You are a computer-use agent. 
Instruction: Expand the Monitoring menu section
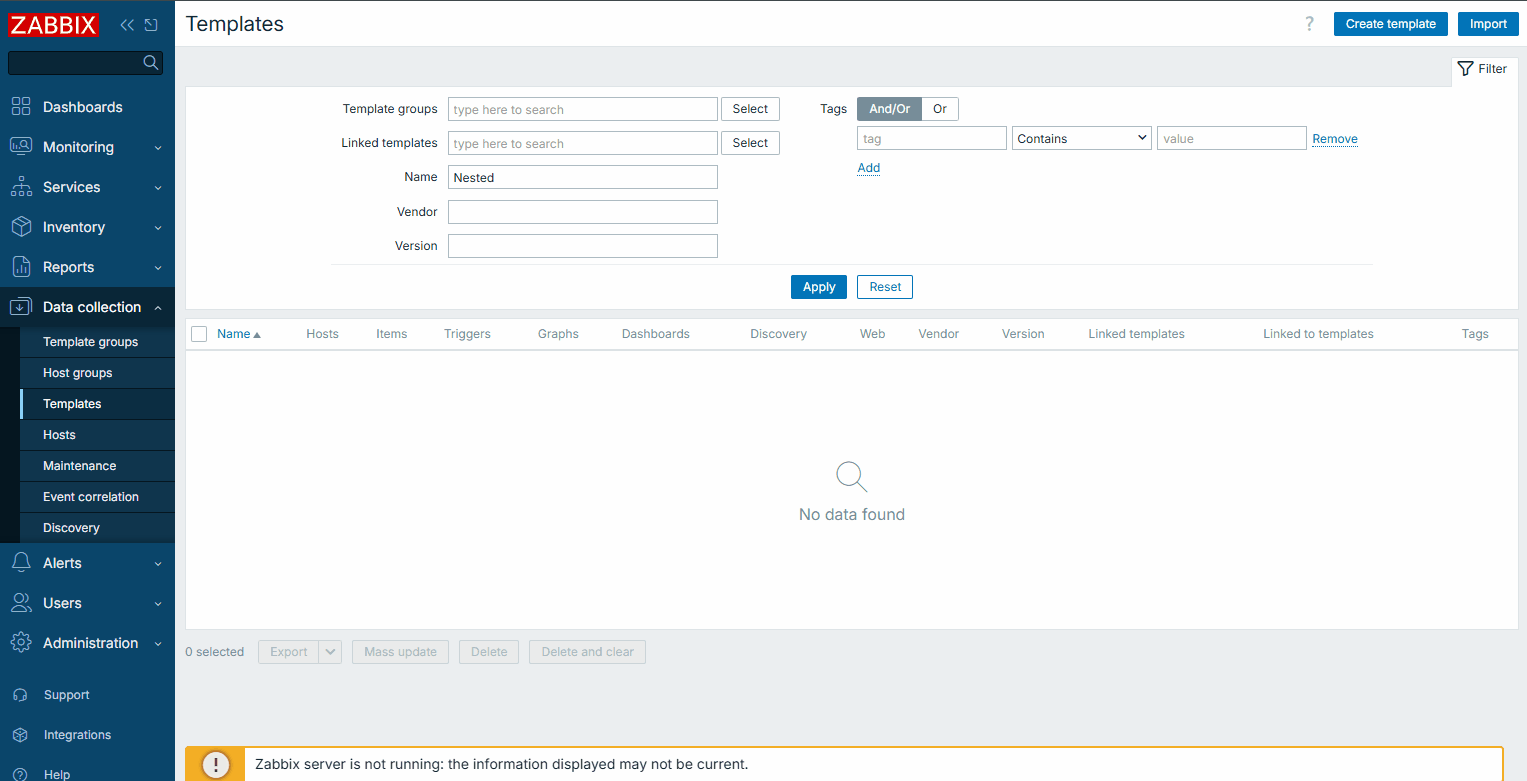(87, 147)
